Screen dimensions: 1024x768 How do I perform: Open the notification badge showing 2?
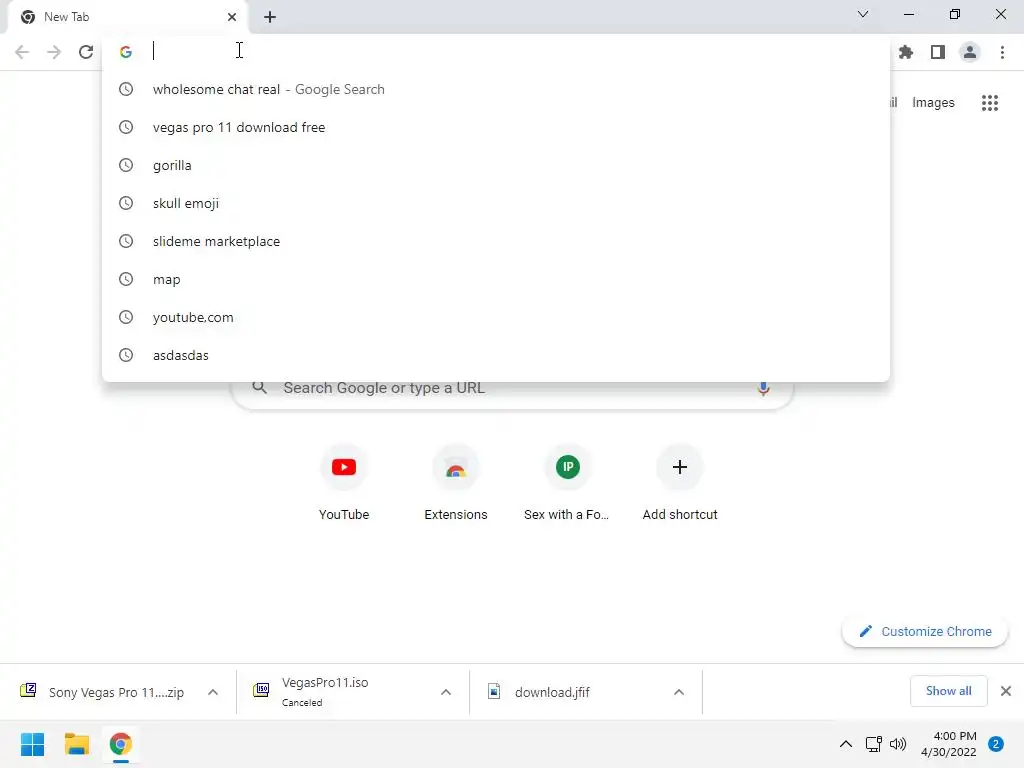(x=996, y=744)
